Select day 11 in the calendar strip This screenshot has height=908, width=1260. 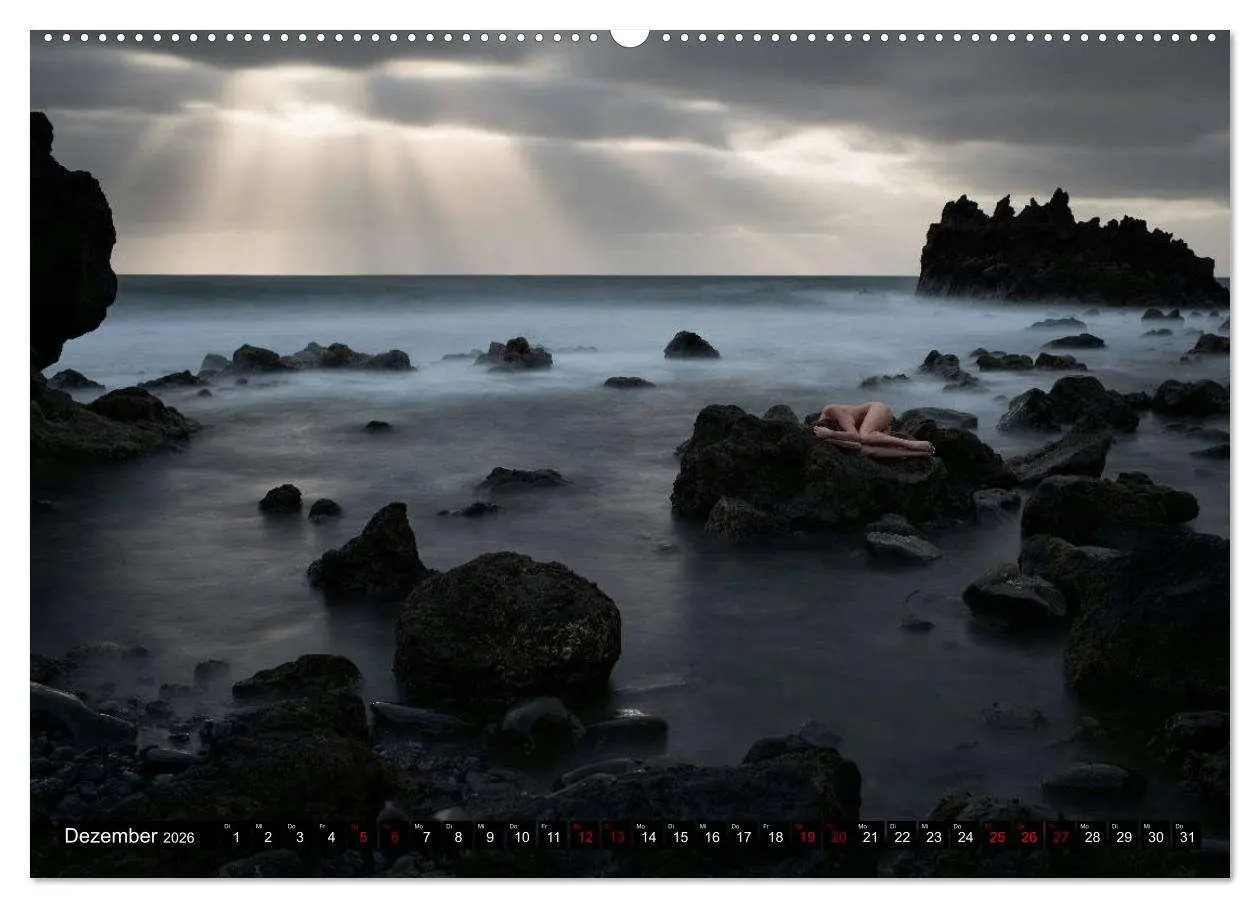point(553,836)
